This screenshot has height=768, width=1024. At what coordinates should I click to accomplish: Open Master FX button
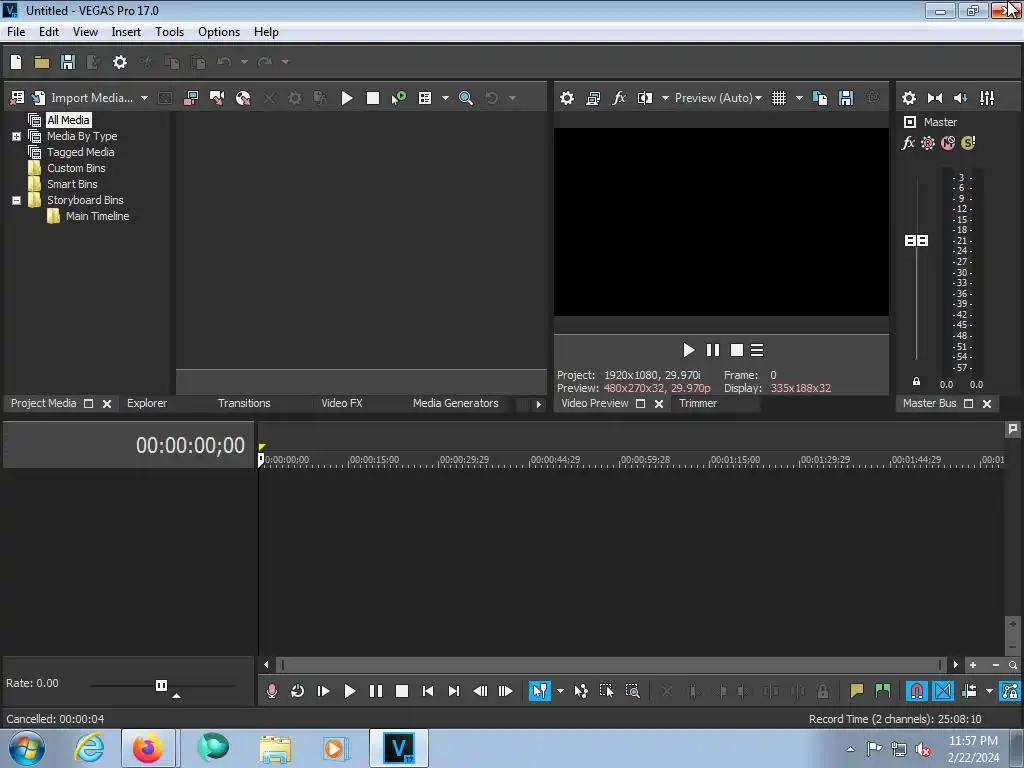[908, 143]
